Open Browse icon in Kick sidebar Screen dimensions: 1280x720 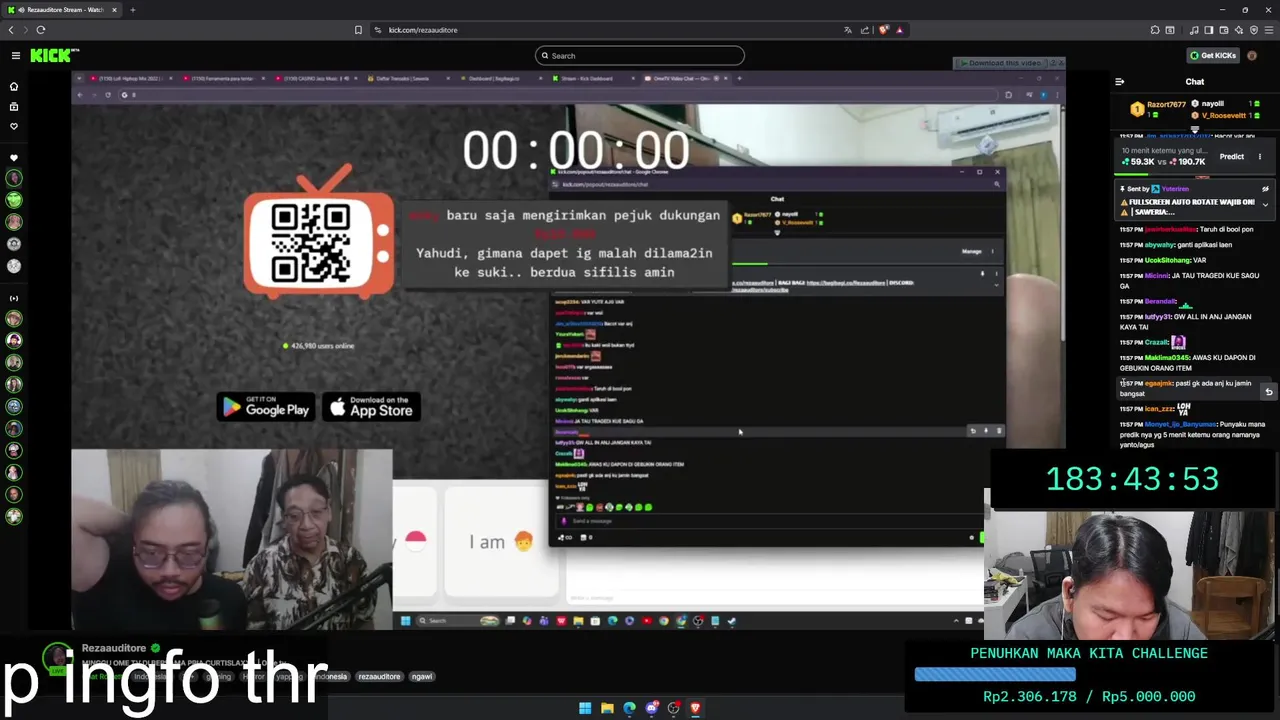pyautogui.click(x=14, y=106)
